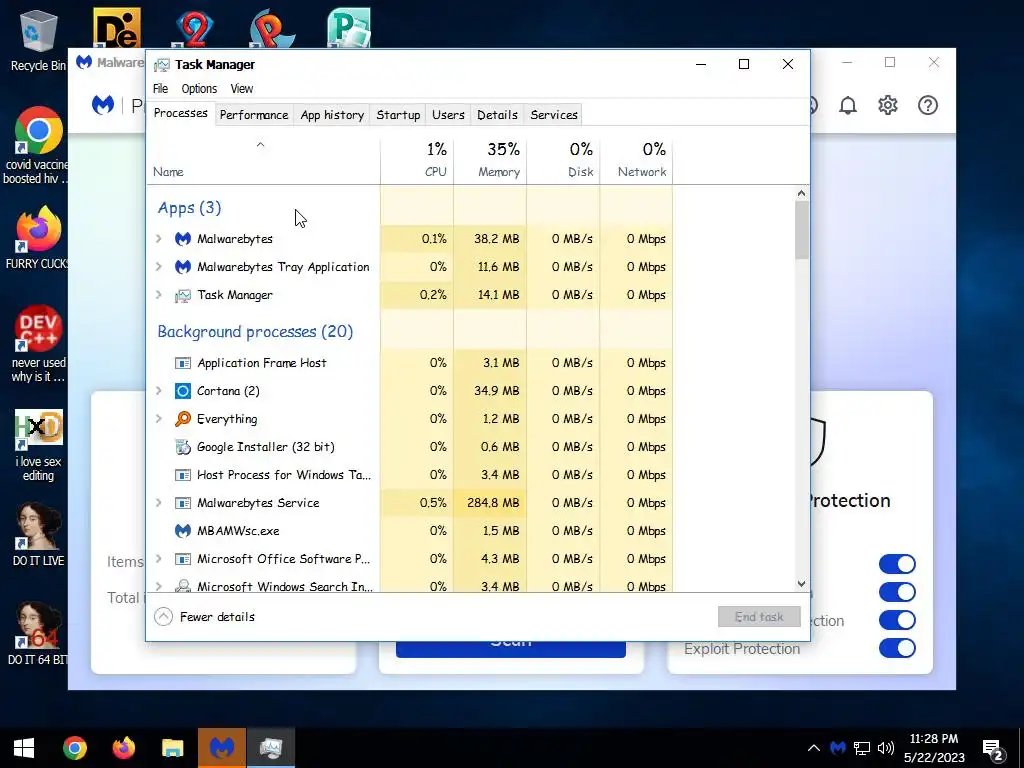Expand the Malwarebytes Tray Application row
Viewport: 1024px width, 768px height.
pos(159,266)
